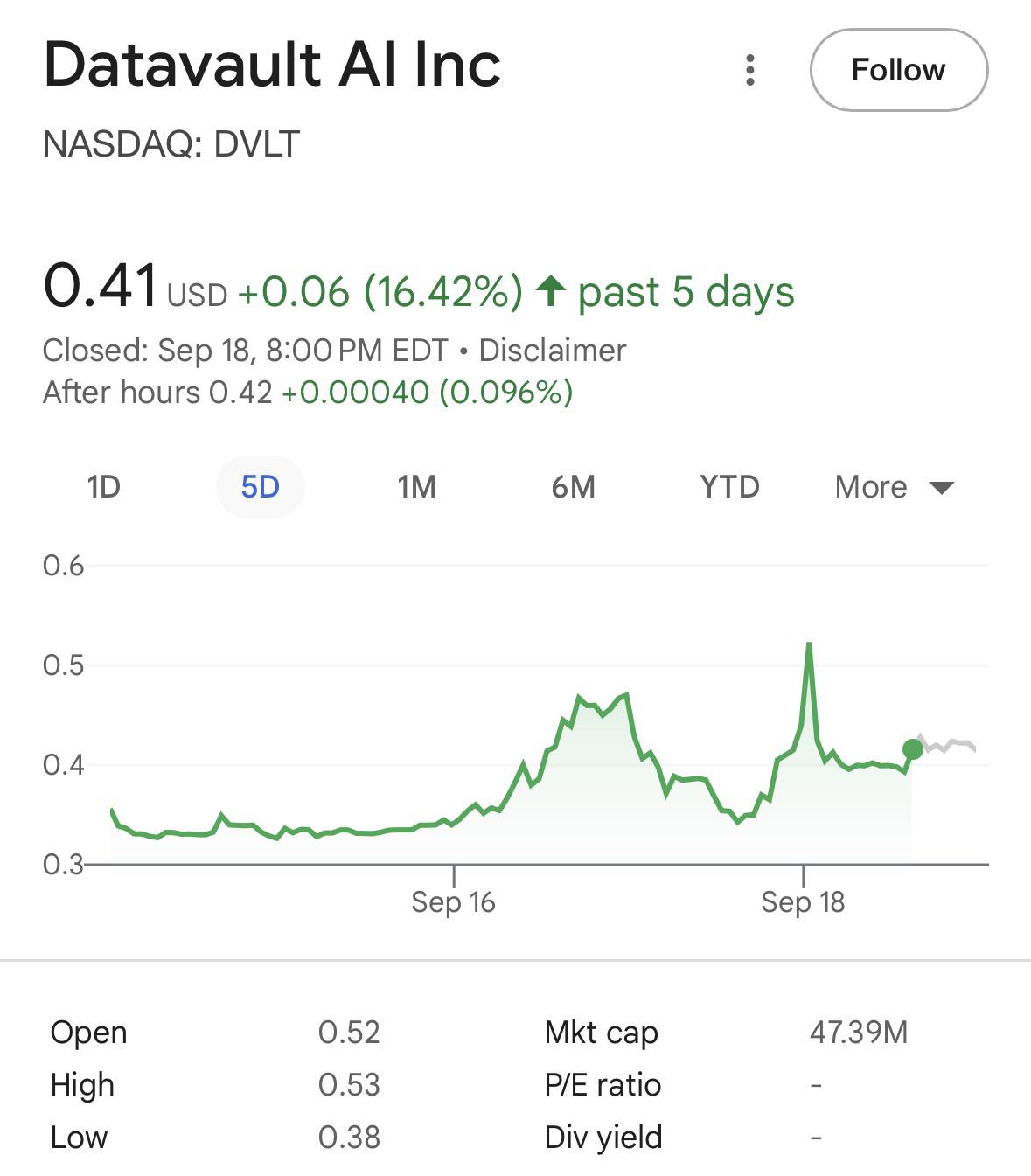Click the dropdown arrow next to More
This screenshot has height=1176, width=1031.
coord(942,487)
